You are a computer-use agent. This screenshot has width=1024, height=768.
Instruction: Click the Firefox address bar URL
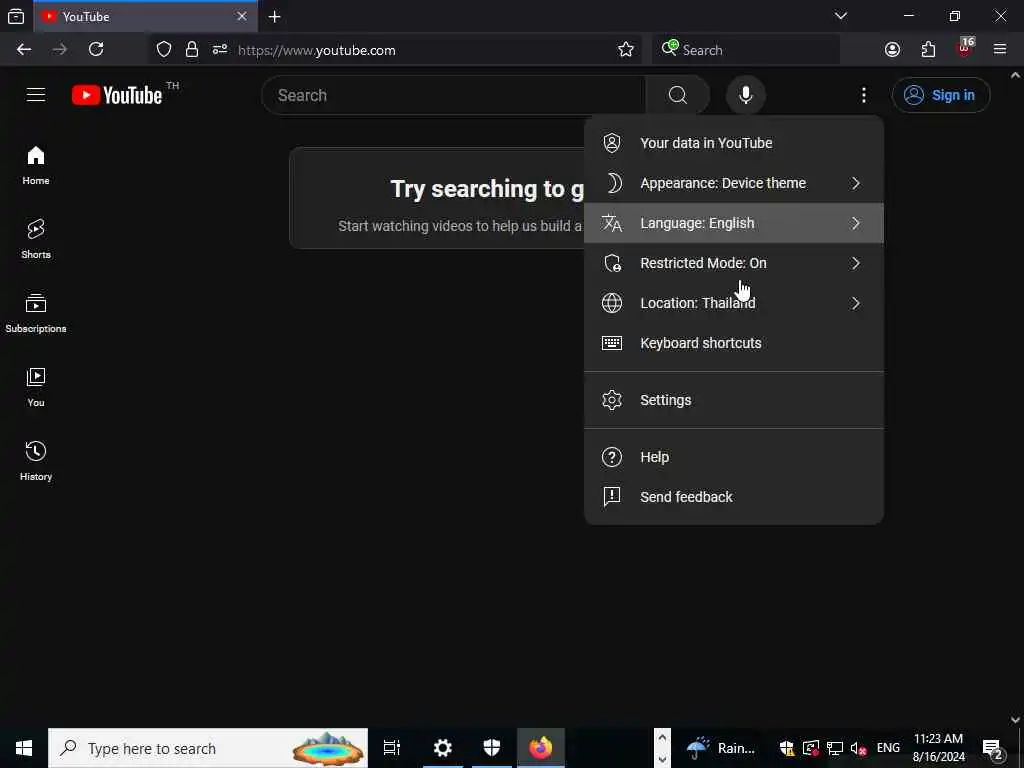(x=317, y=50)
